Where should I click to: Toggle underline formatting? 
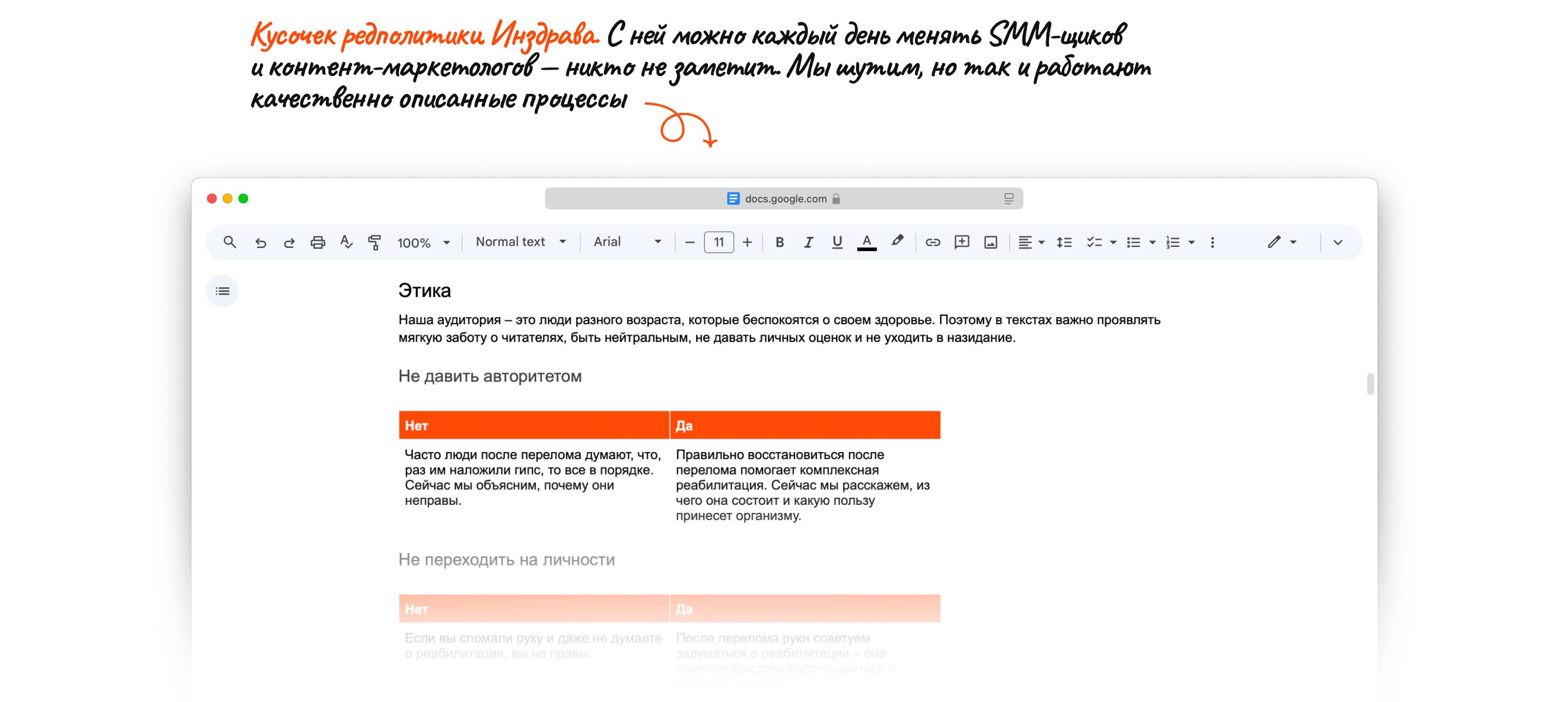pyautogui.click(x=837, y=242)
